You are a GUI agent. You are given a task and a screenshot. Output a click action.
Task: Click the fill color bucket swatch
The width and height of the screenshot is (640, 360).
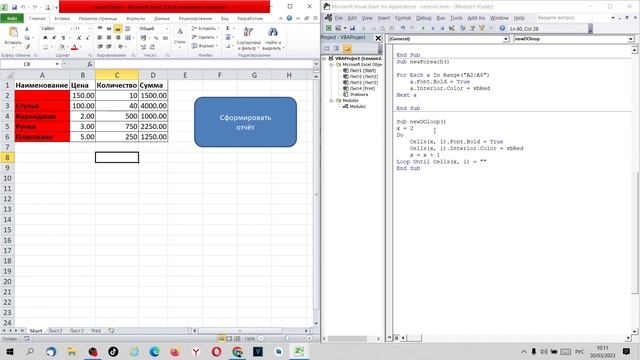point(61,47)
